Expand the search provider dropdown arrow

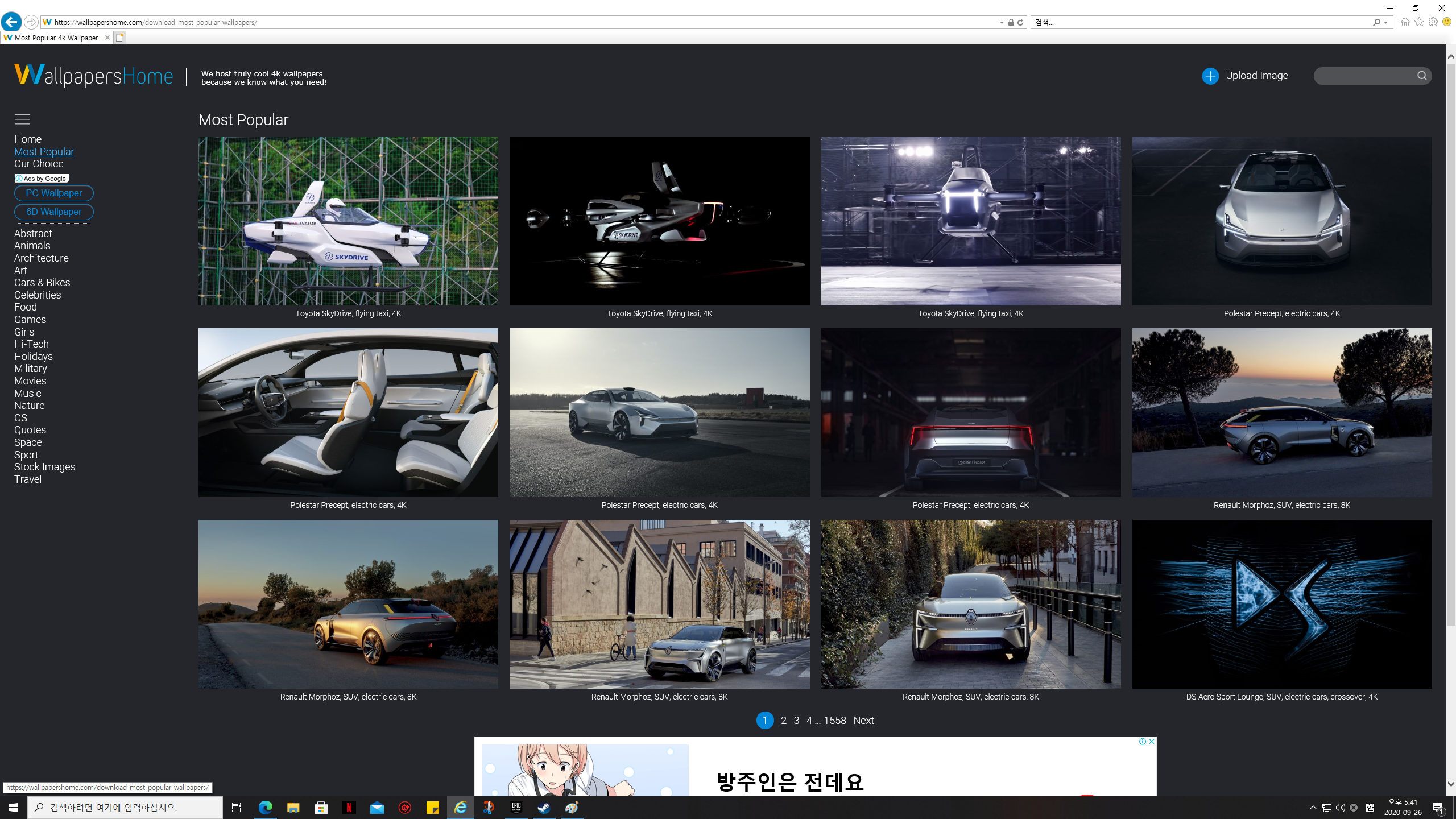[1386, 23]
